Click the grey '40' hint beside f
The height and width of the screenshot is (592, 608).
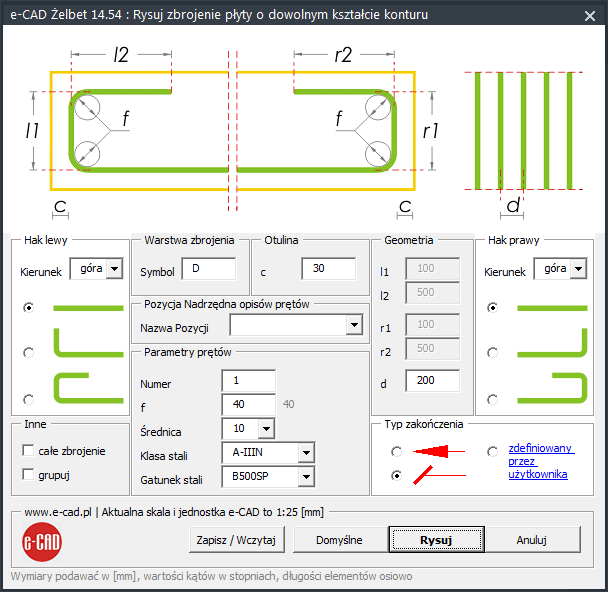(288, 404)
